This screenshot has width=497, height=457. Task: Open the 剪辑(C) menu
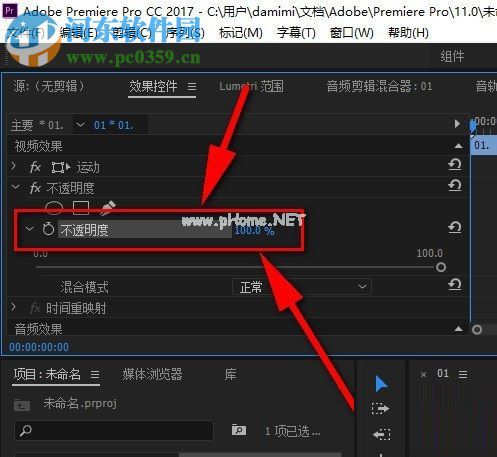click(131, 33)
